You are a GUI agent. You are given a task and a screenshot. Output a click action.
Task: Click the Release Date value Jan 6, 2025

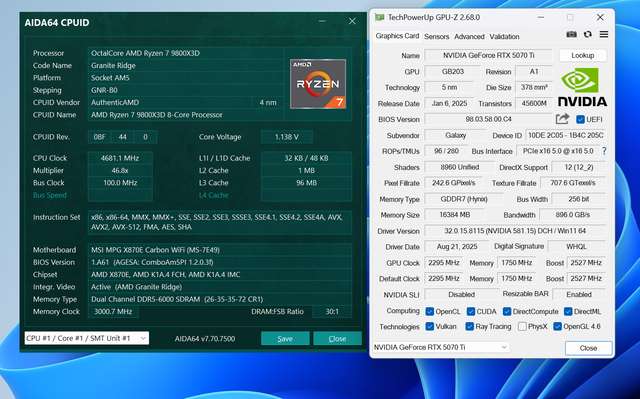pos(449,103)
